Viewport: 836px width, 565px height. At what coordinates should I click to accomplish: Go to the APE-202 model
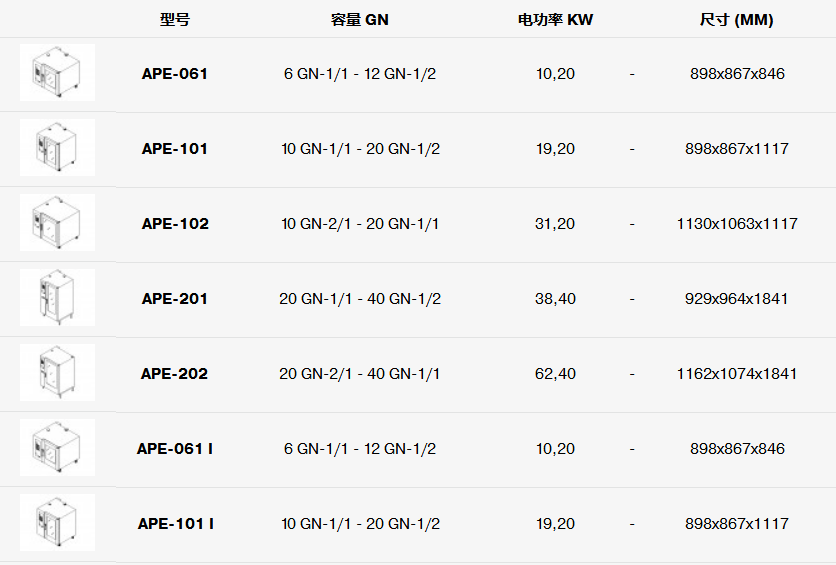pyautogui.click(x=174, y=374)
